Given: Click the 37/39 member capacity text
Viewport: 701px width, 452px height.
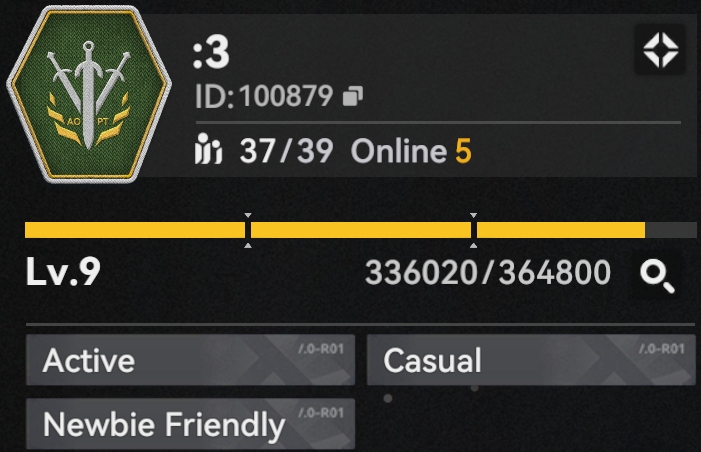Looking at the screenshot, I should coord(286,151).
